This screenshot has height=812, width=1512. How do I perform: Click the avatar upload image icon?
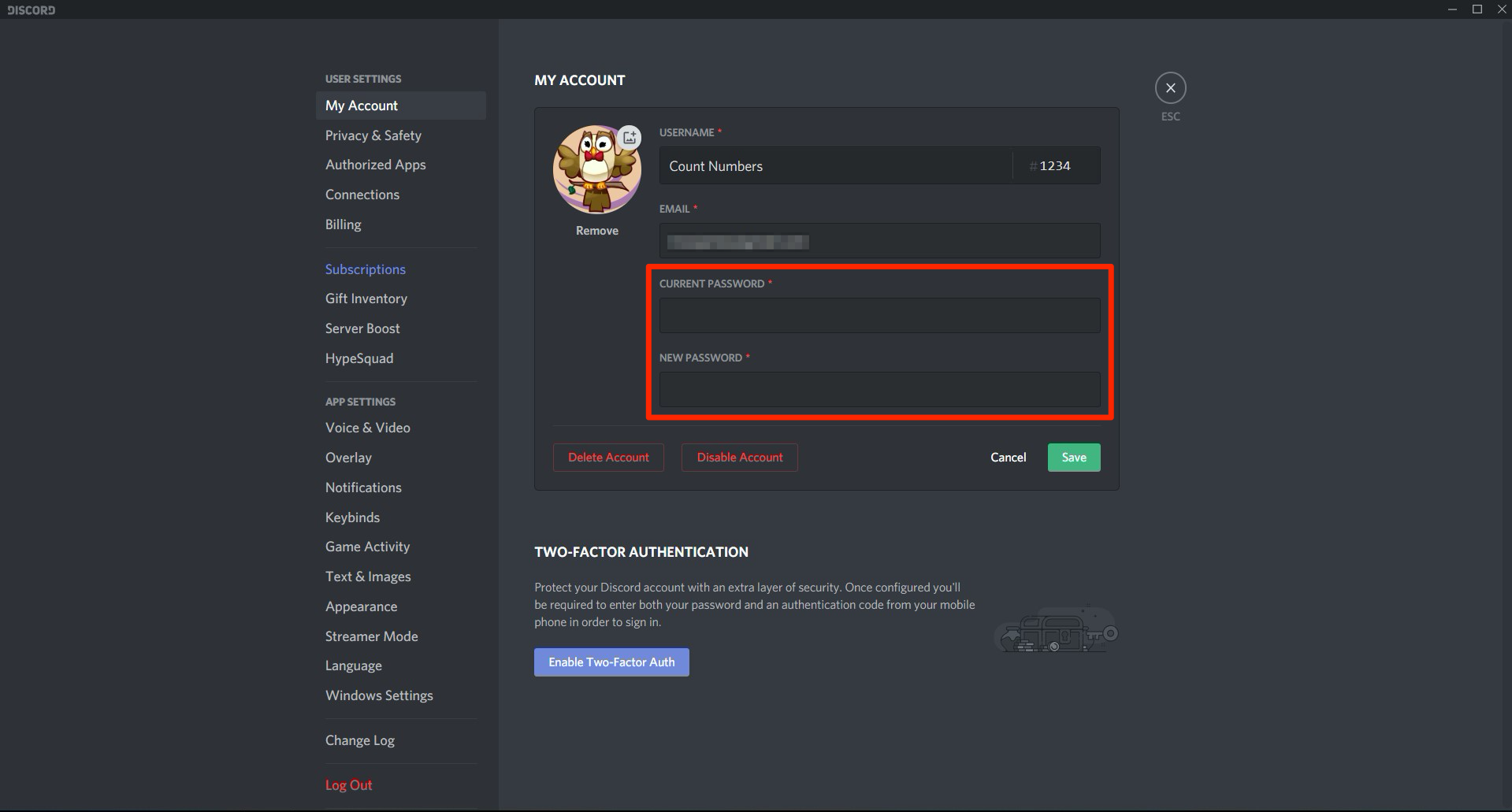coord(629,138)
